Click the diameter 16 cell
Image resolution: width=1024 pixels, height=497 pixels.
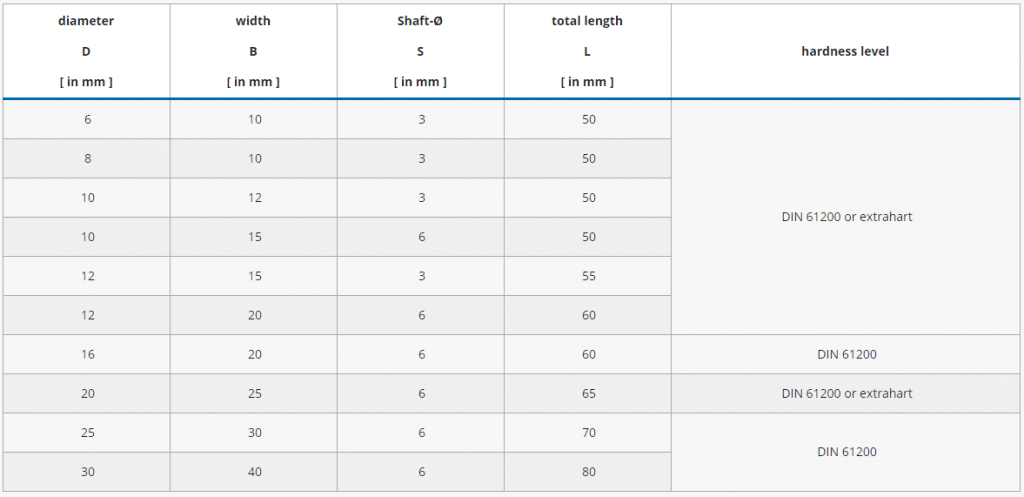88,354
